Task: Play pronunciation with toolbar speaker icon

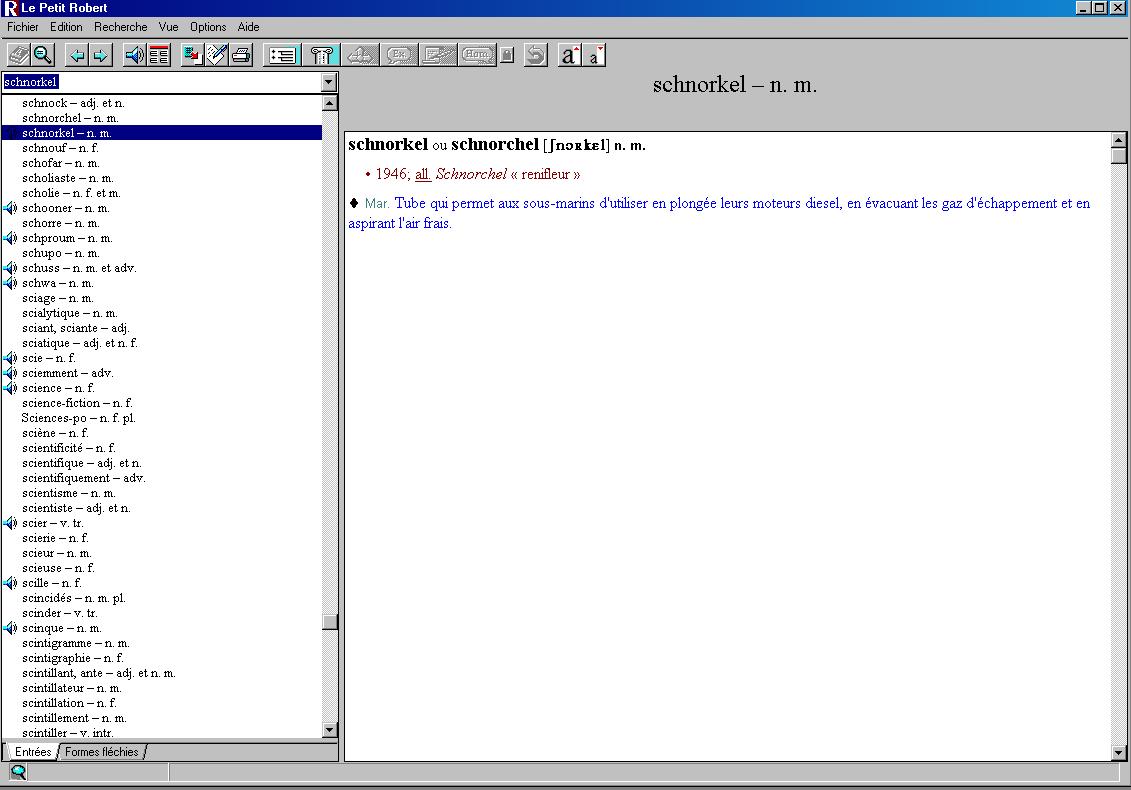Action: pos(134,55)
